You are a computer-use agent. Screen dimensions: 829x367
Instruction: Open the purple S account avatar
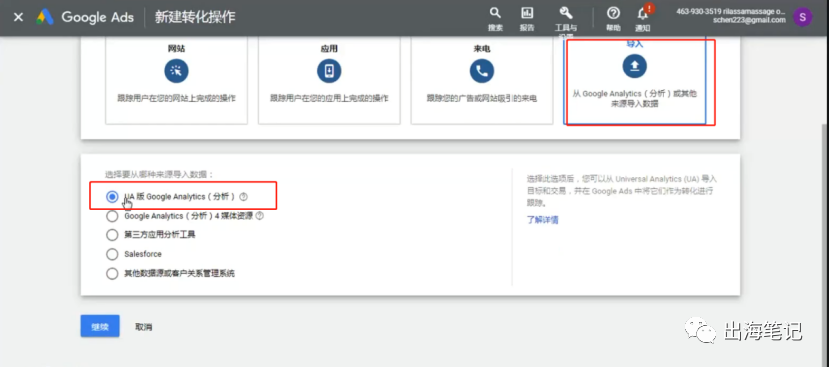(x=803, y=17)
